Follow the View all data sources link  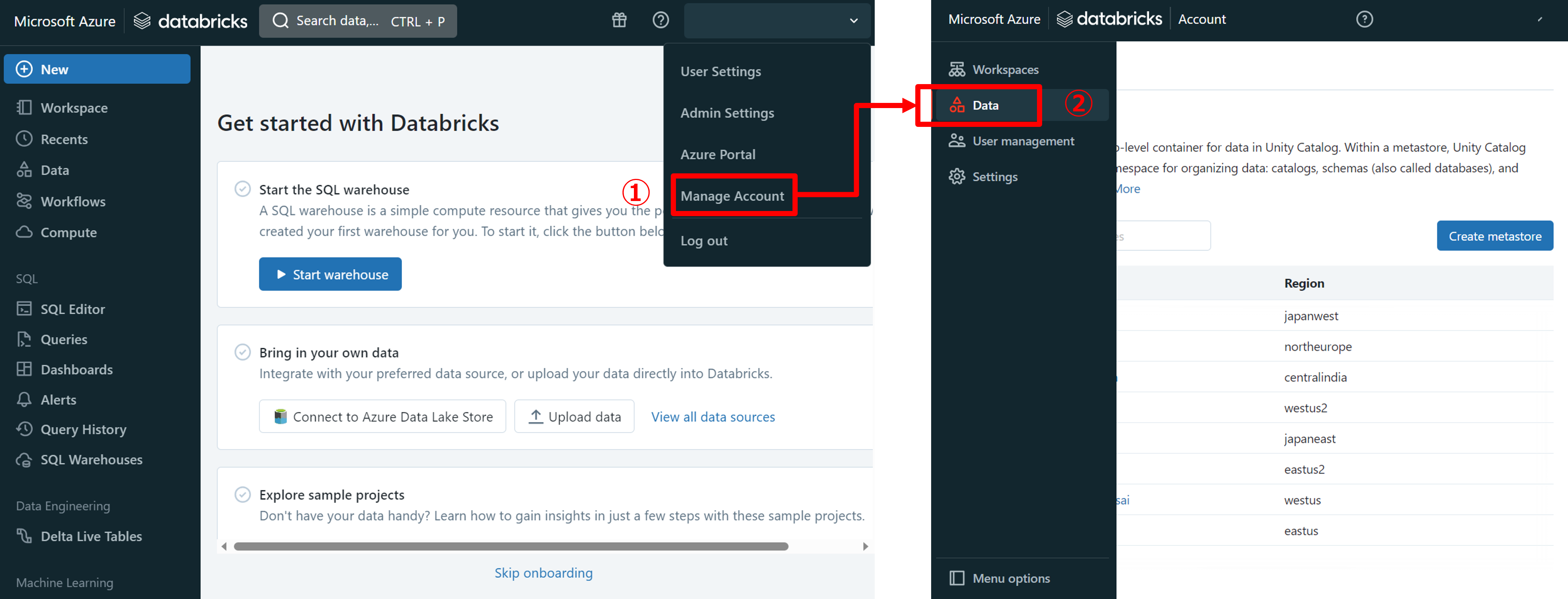[x=713, y=417]
